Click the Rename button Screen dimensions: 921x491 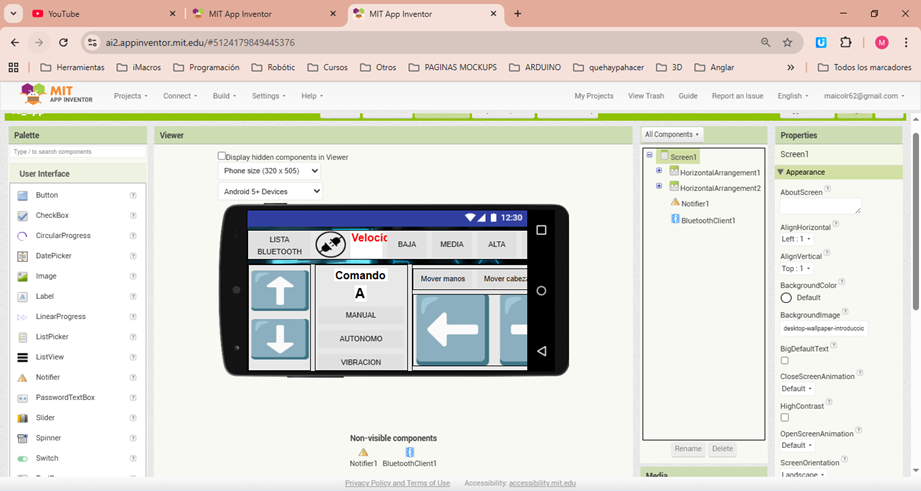[687, 449]
